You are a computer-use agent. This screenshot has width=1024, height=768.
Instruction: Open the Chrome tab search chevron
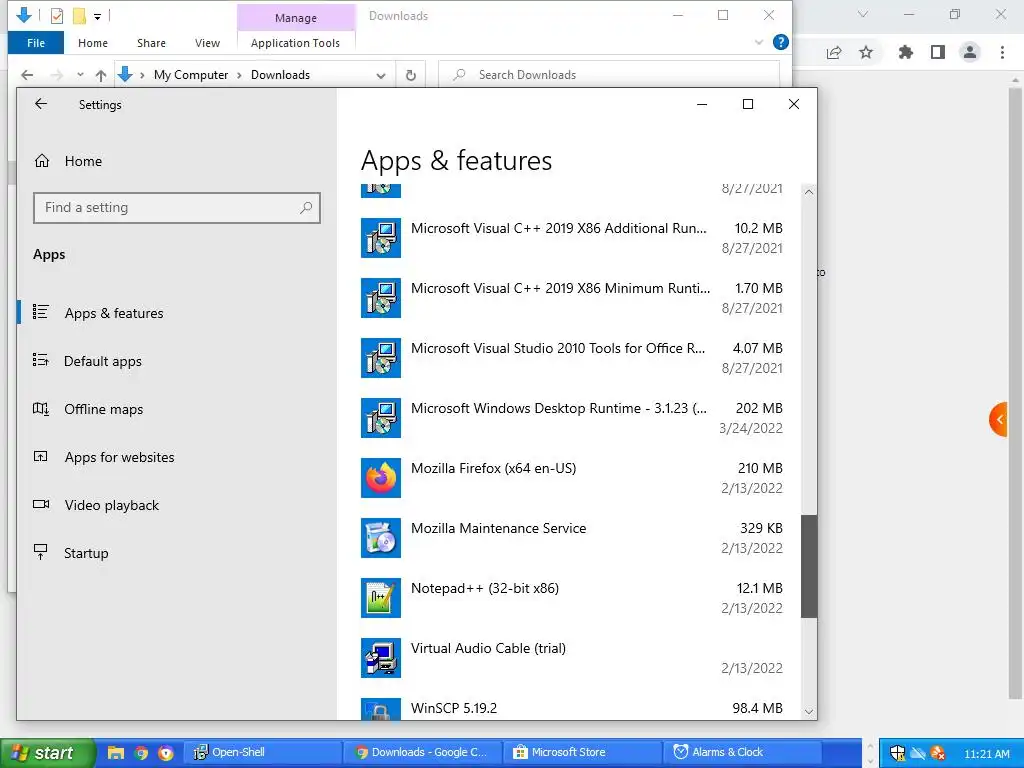[x=863, y=14]
